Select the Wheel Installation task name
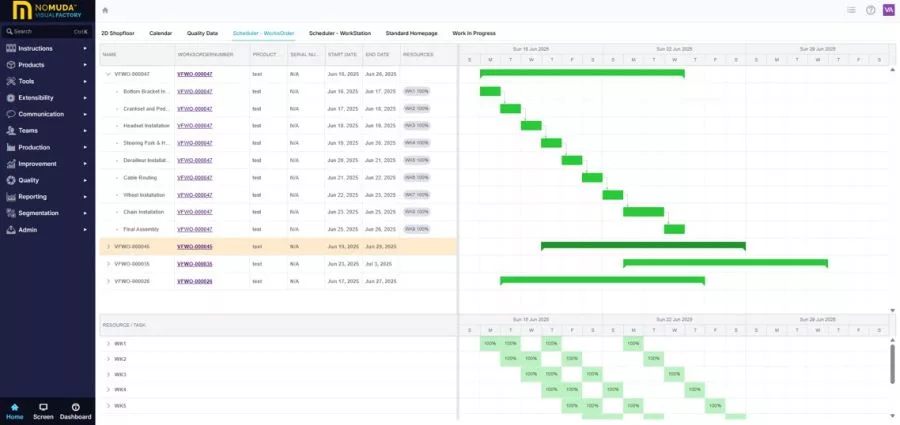Image resolution: width=900 pixels, height=425 pixels. click(144, 195)
